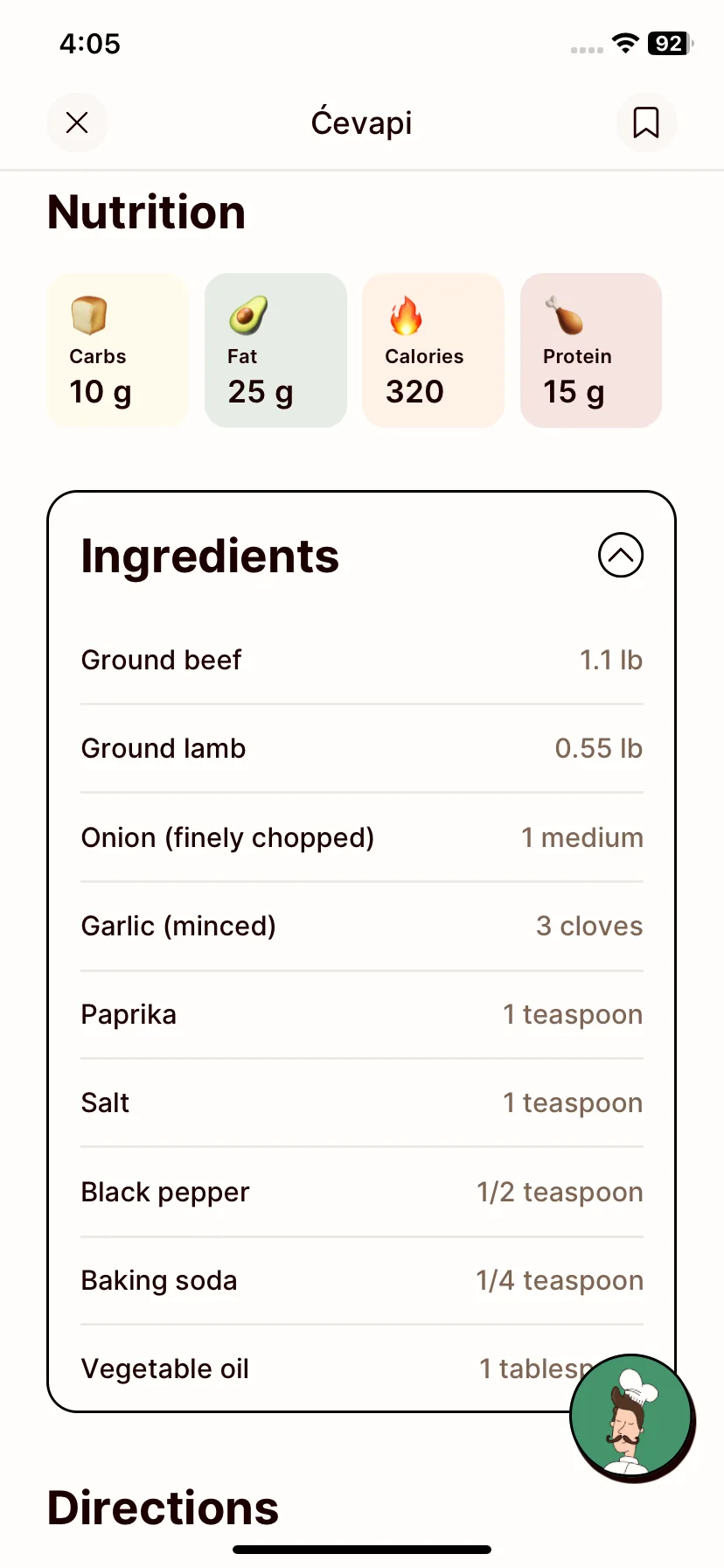Tap the battery indicator showing 92
Image resolution: width=724 pixels, height=1568 pixels.
(671, 43)
